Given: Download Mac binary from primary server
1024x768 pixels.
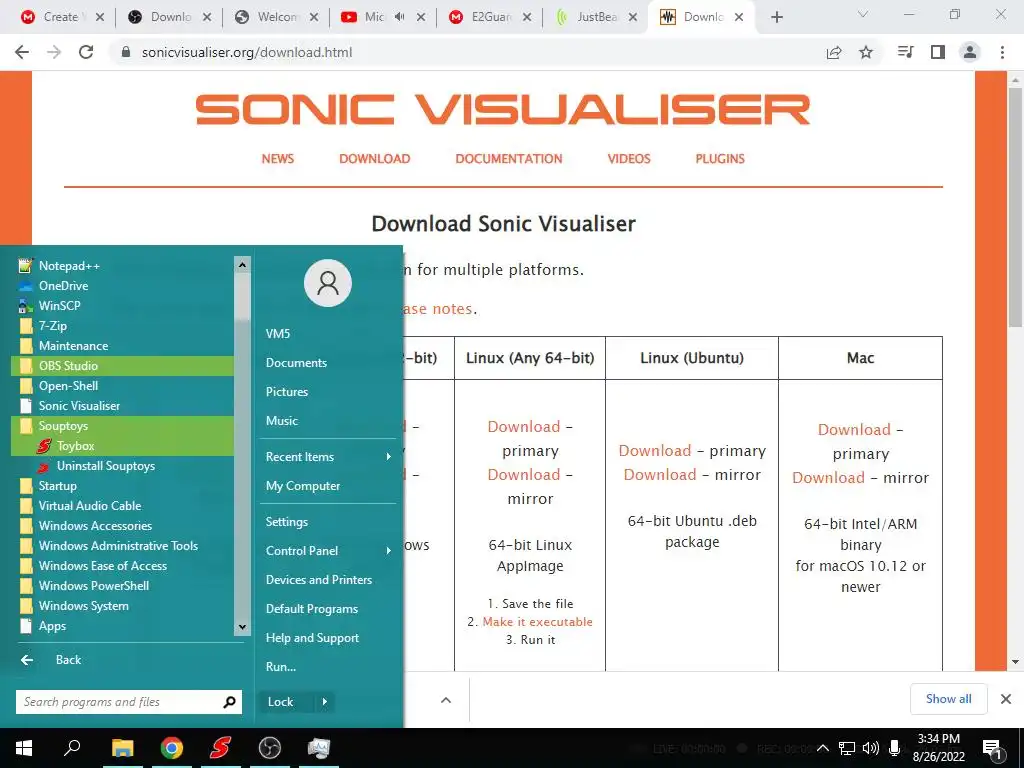Looking at the screenshot, I should 854,430.
